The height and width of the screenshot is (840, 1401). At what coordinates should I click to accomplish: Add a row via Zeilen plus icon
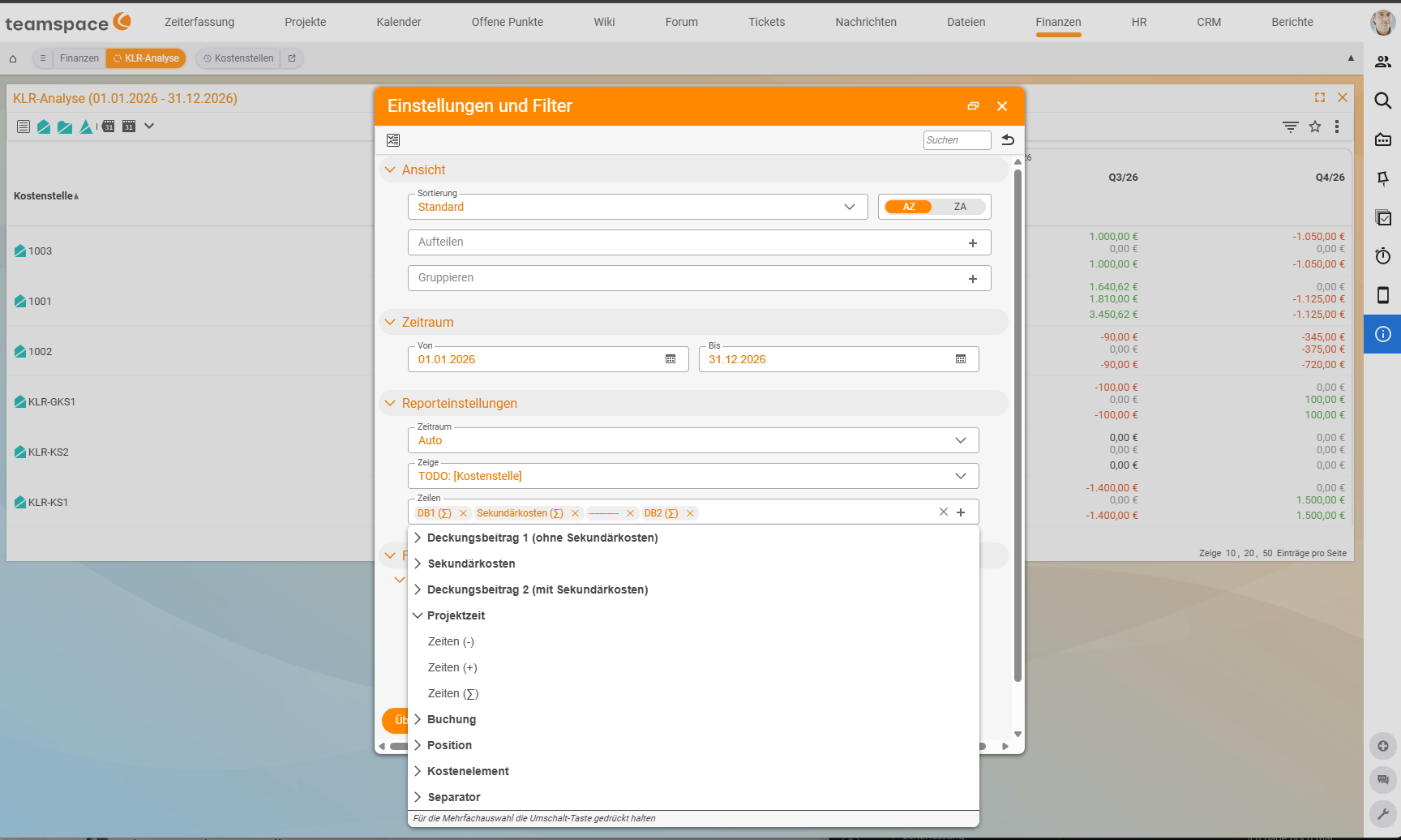[961, 512]
